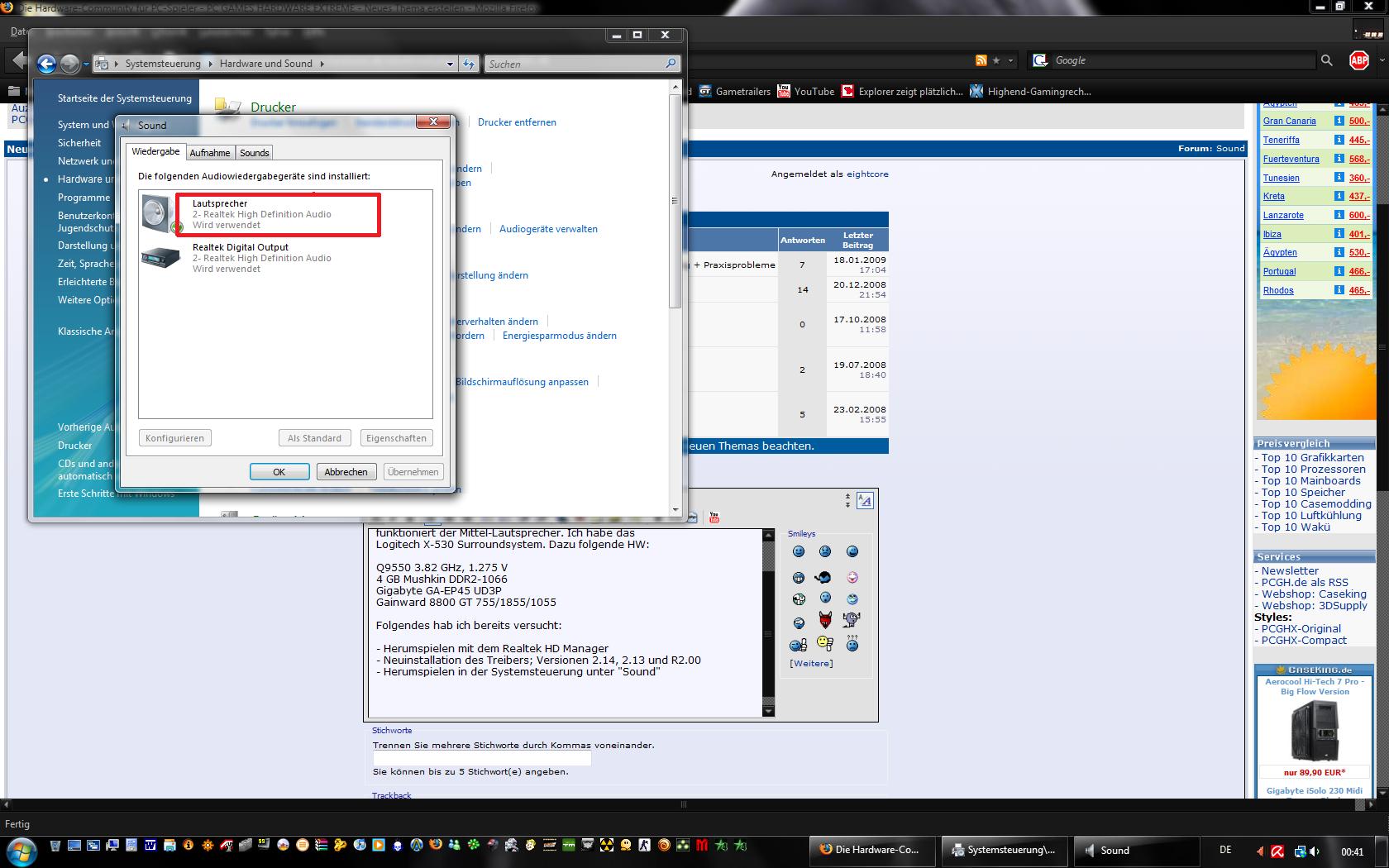Screen dimensions: 1389x868
Task: Insert the confused question-marks smiley
Action: [852, 643]
